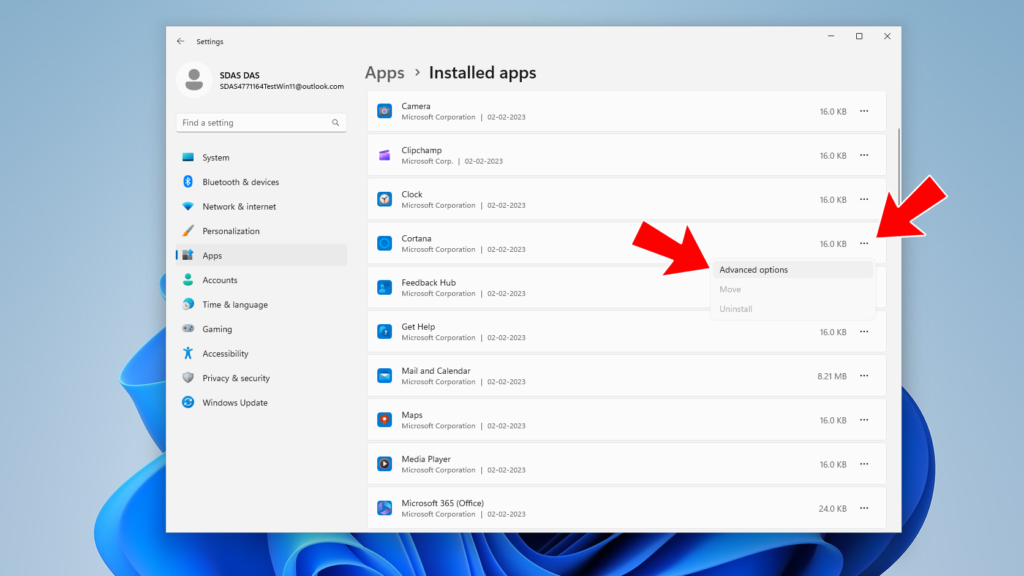The height and width of the screenshot is (576, 1024).
Task: Maximize the Settings window
Action: [859, 37]
